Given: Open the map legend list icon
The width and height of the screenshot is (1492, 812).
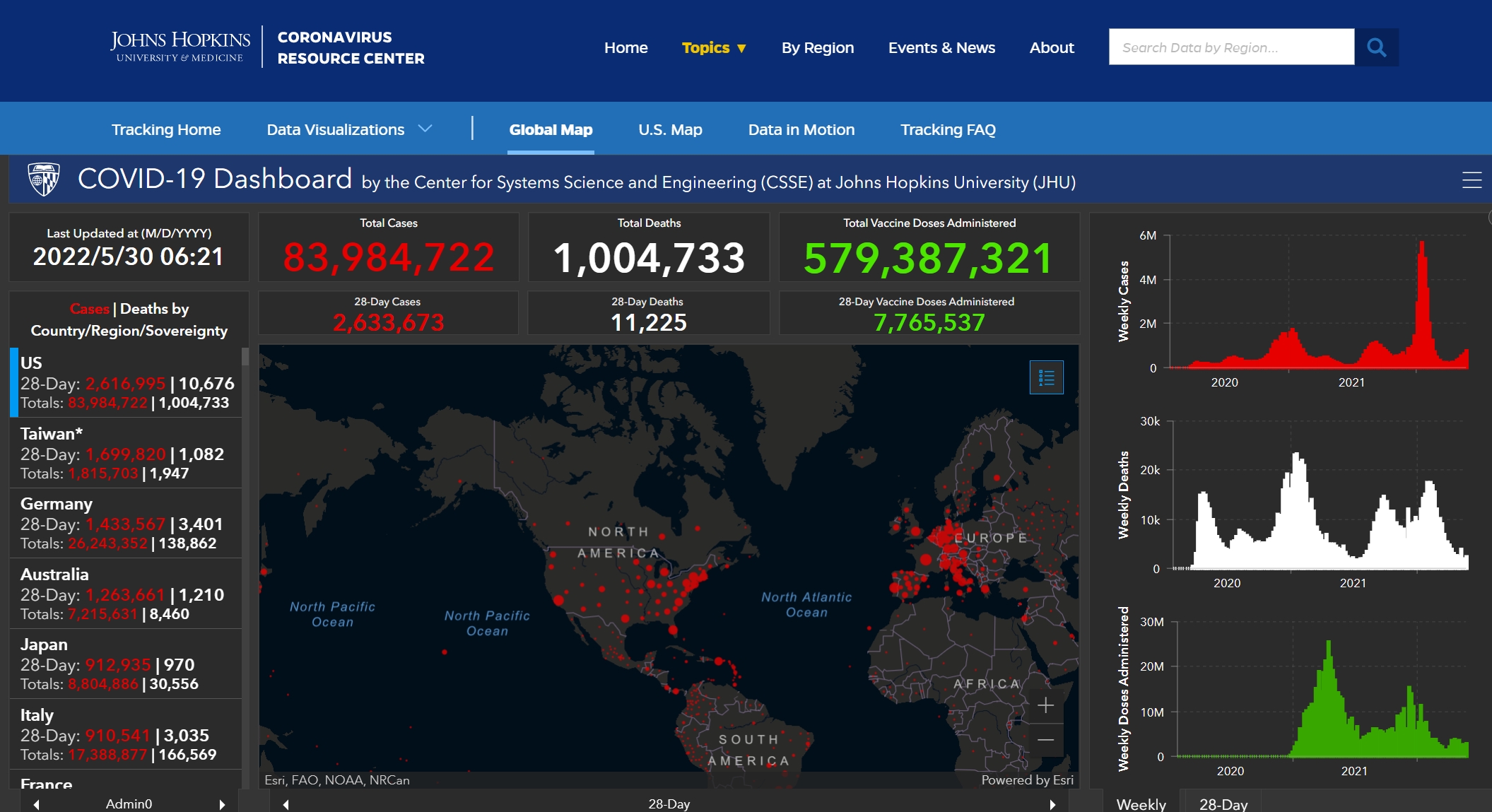Looking at the screenshot, I should 1046,377.
